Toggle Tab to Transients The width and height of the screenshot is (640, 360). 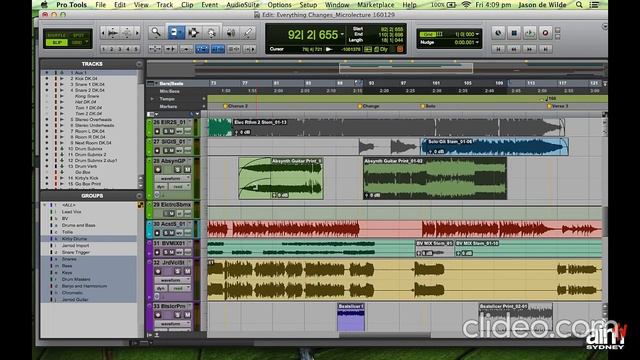click(x=170, y=49)
